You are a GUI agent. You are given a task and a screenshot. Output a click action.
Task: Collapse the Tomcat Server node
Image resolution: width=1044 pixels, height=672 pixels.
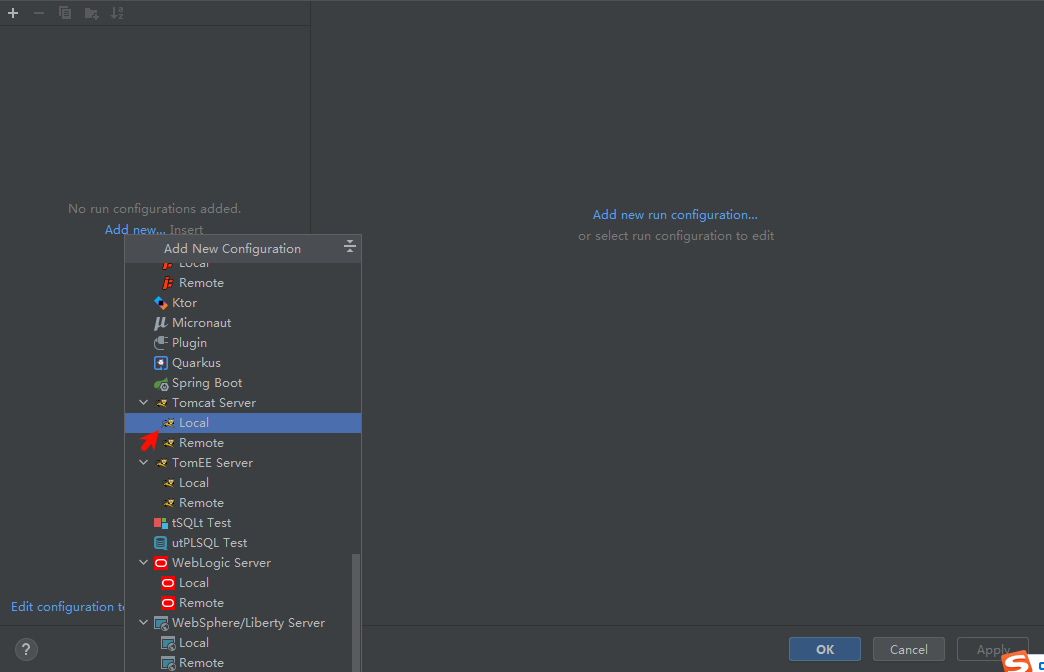(x=143, y=402)
